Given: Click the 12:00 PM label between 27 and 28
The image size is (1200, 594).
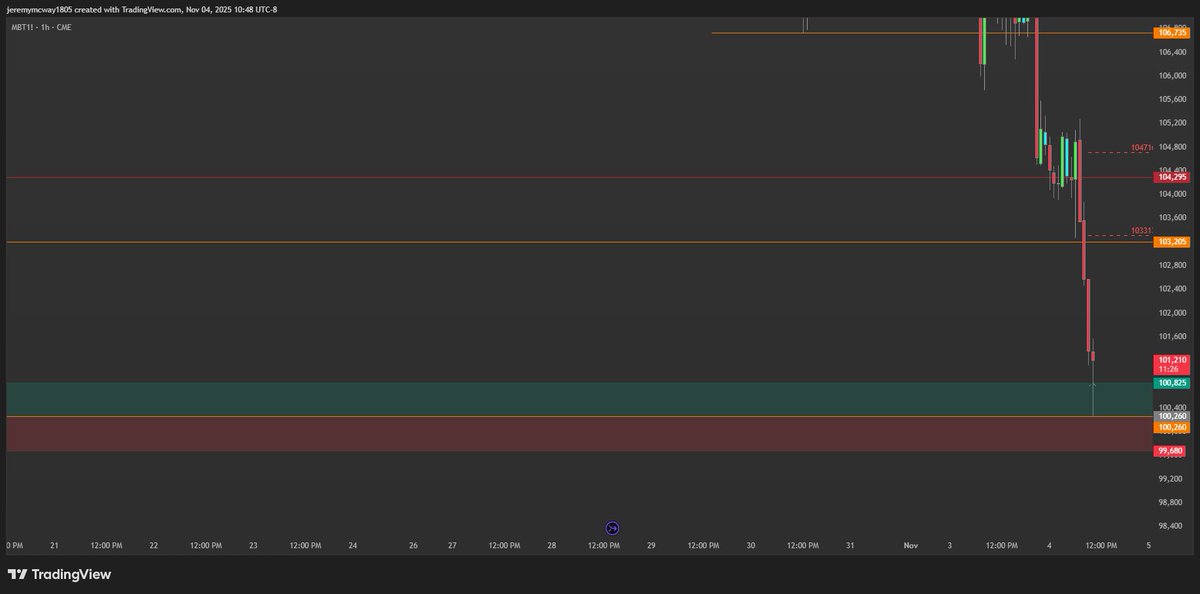Looking at the screenshot, I should tap(504, 546).
